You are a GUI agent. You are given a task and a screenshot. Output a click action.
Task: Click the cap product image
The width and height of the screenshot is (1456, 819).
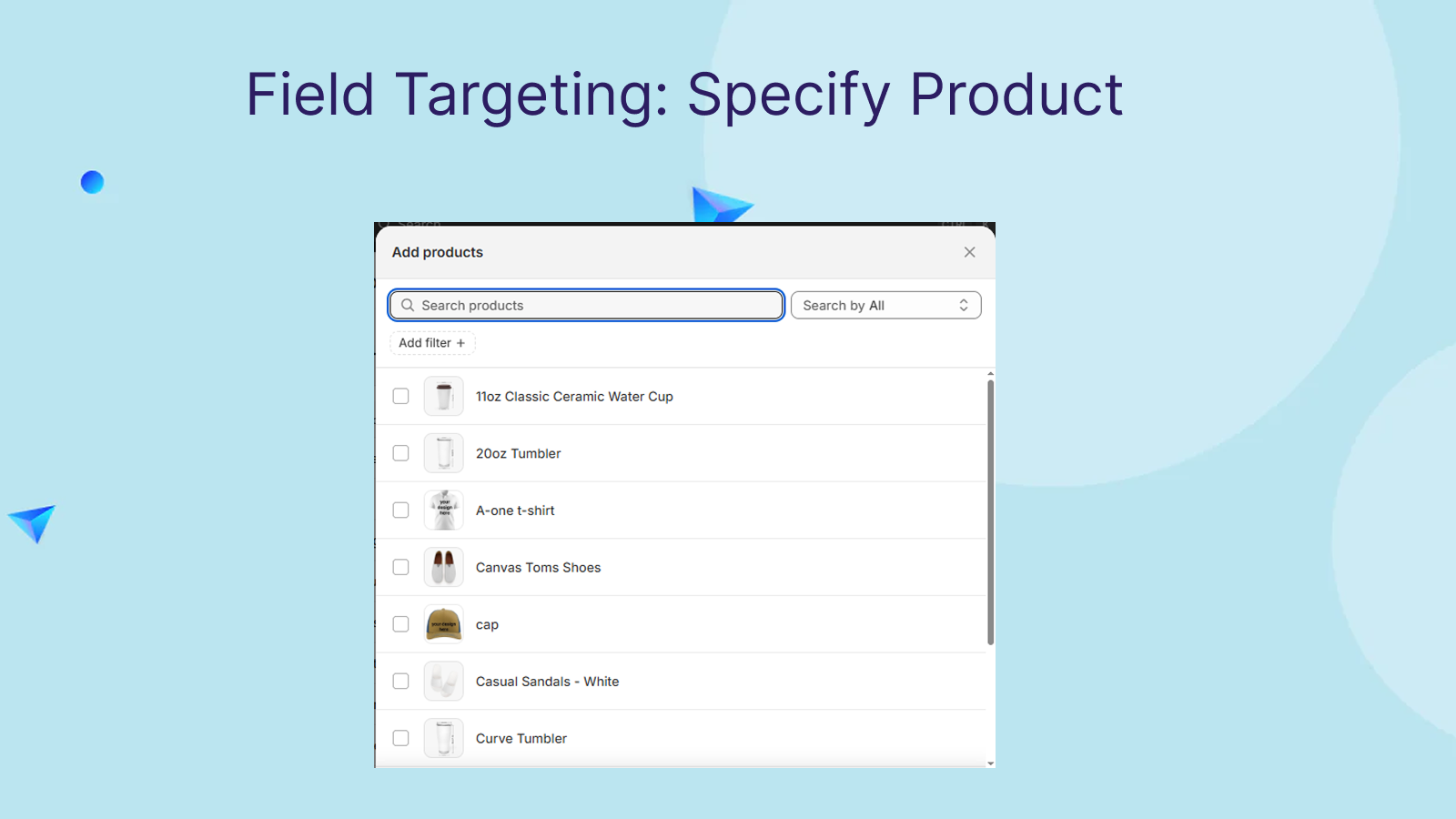pyautogui.click(x=444, y=624)
